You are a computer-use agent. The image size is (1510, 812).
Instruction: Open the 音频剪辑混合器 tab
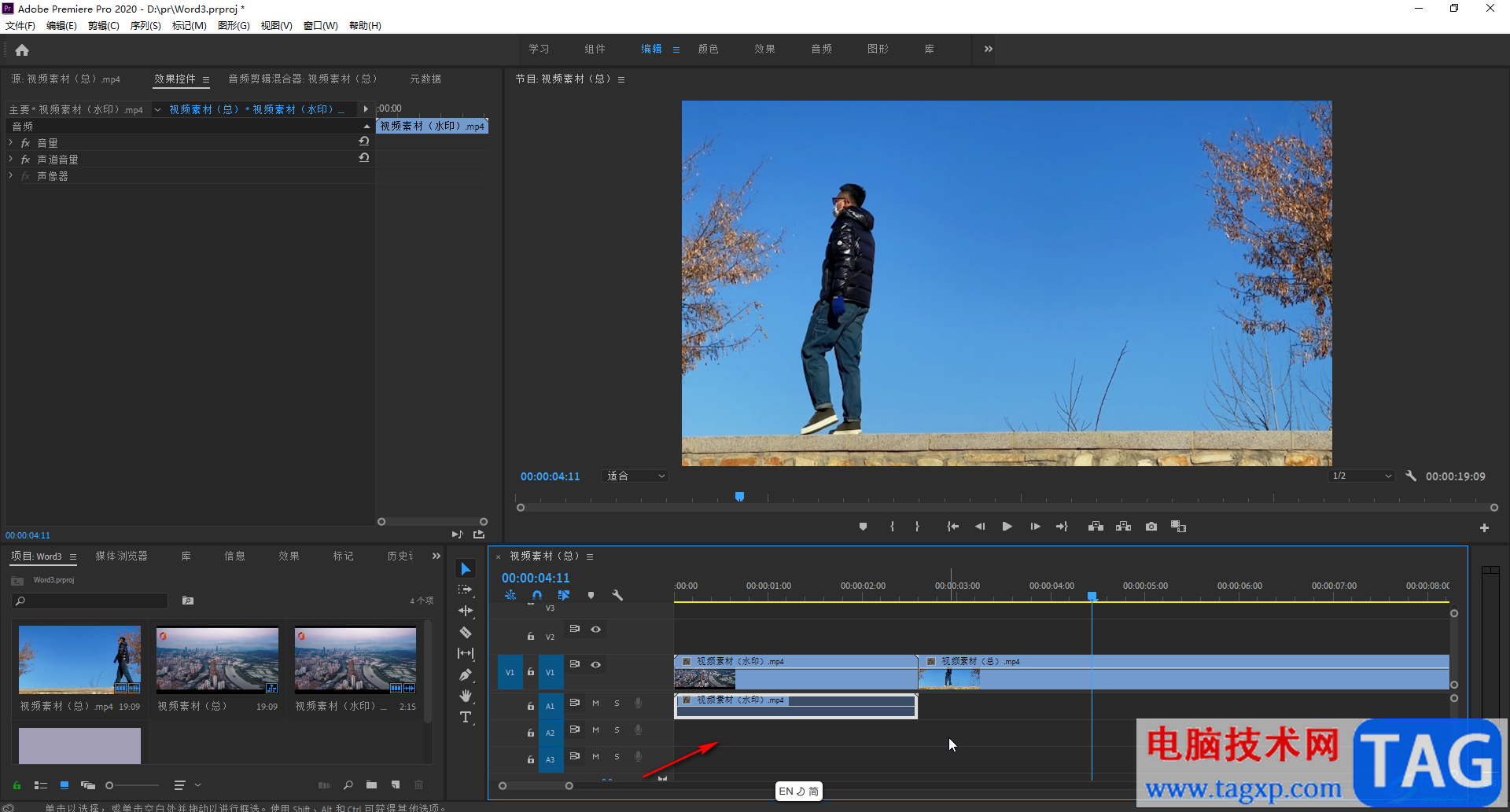pyautogui.click(x=304, y=79)
